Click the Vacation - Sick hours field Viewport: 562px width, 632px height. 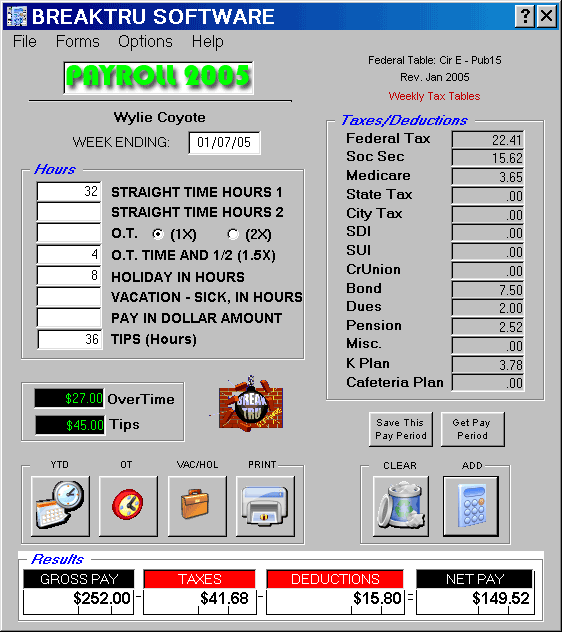point(69,297)
